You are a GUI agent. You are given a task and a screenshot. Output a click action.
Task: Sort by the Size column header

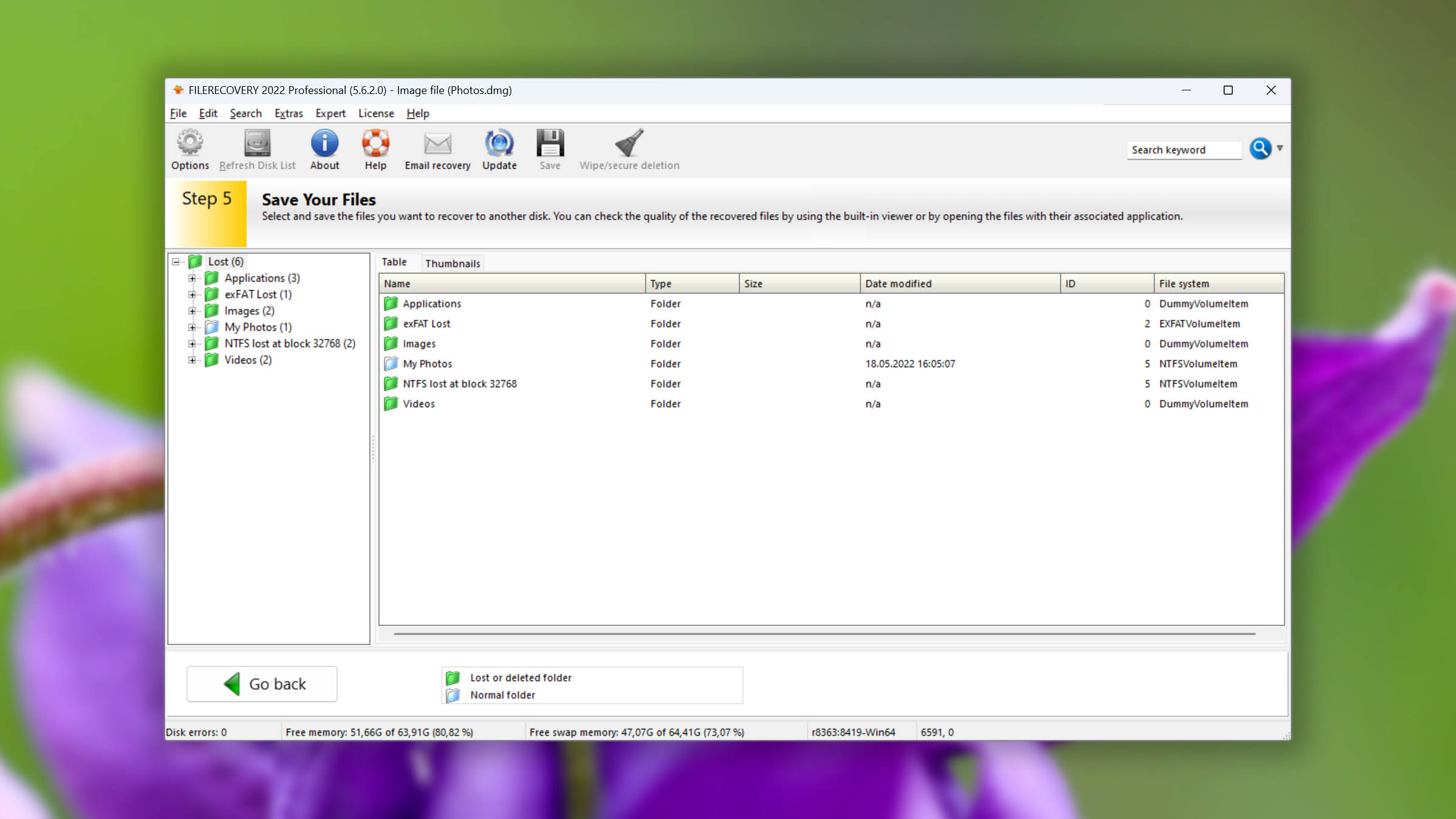click(x=800, y=283)
